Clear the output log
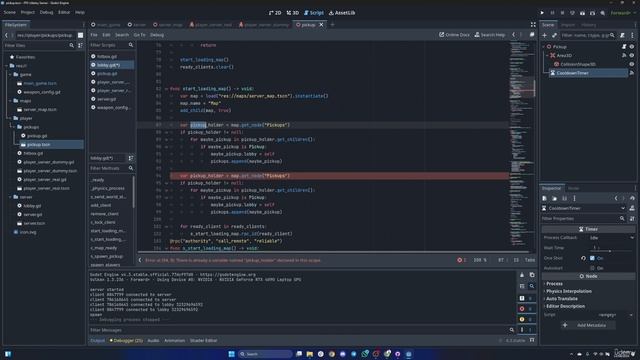Viewport: 640px width, 360px height. pyautogui.click(x=522, y=275)
